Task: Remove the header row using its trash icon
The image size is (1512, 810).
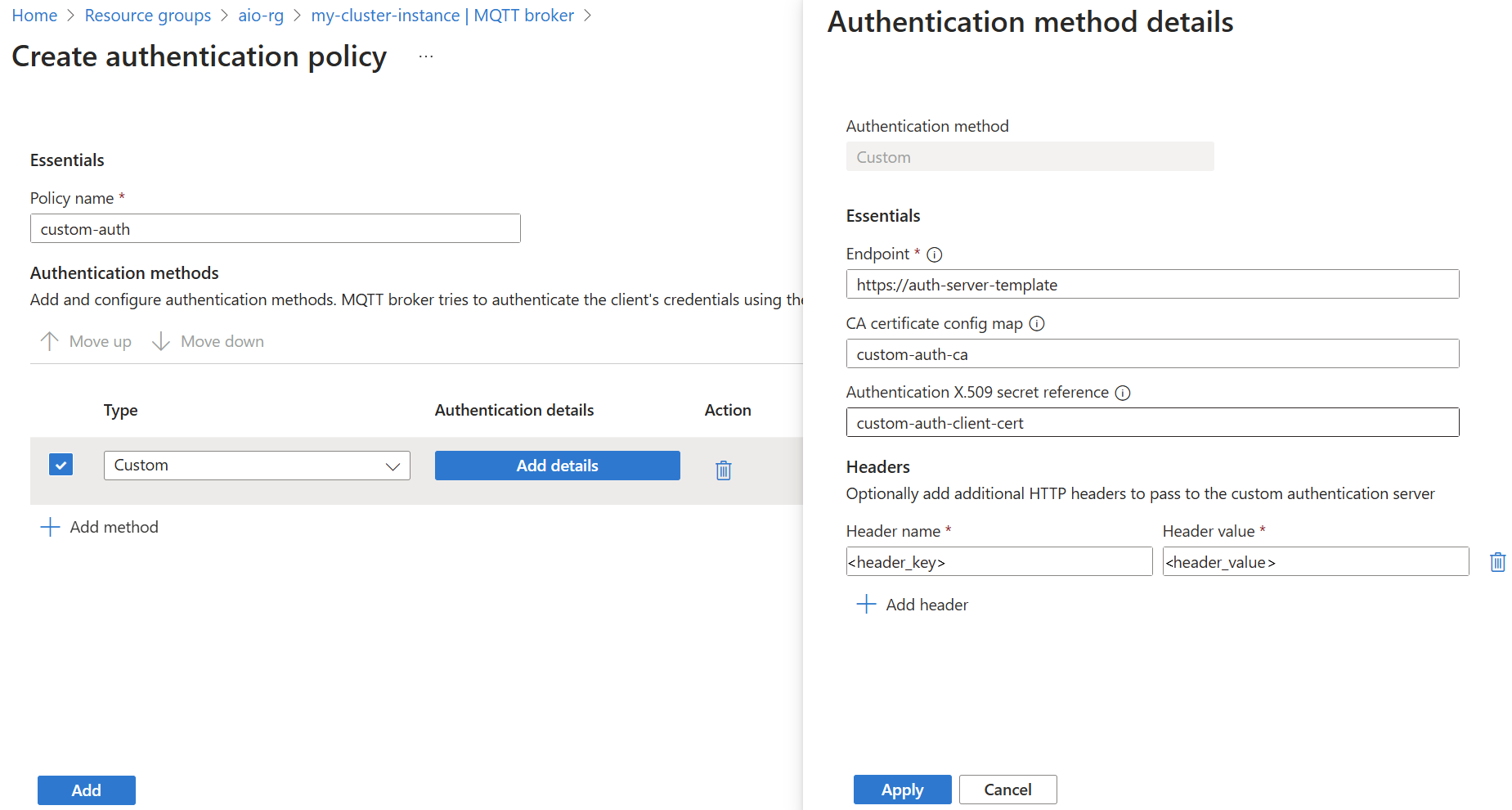Action: coord(1497,562)
